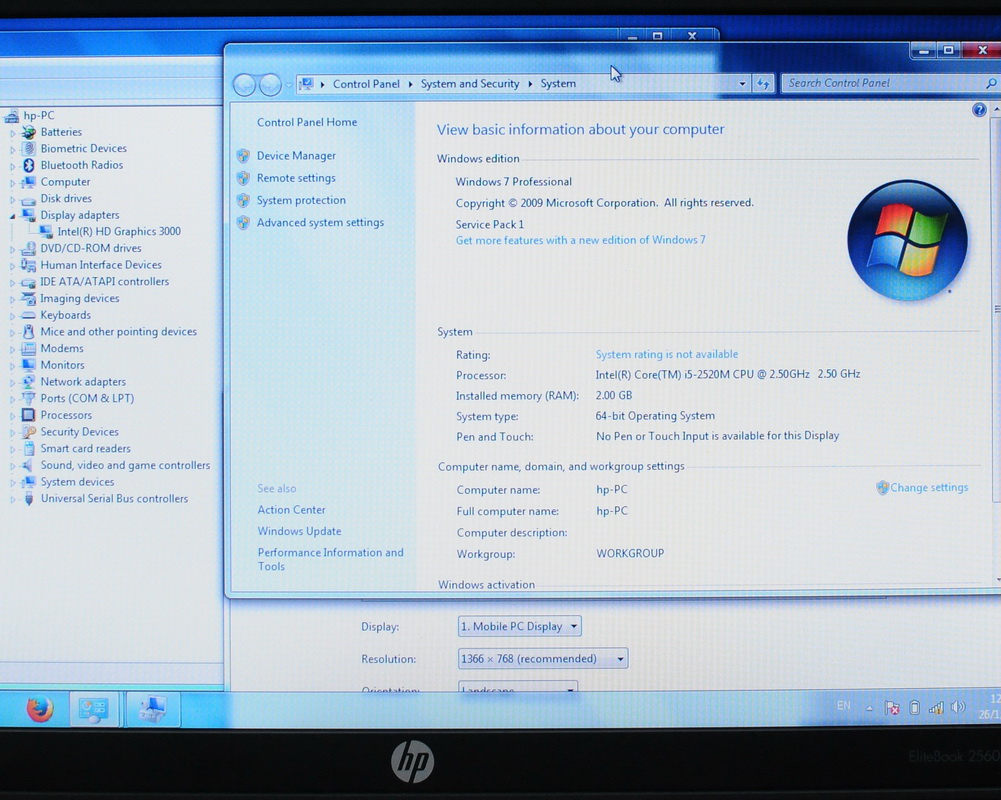Expand the Biometric Devices node
Screen dimensions: 1001x800
[12, 149]
